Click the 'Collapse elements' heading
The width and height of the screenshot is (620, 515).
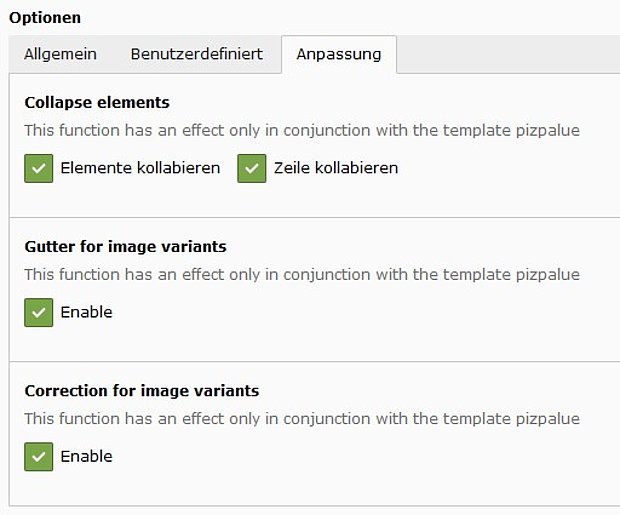pos(97,102)
